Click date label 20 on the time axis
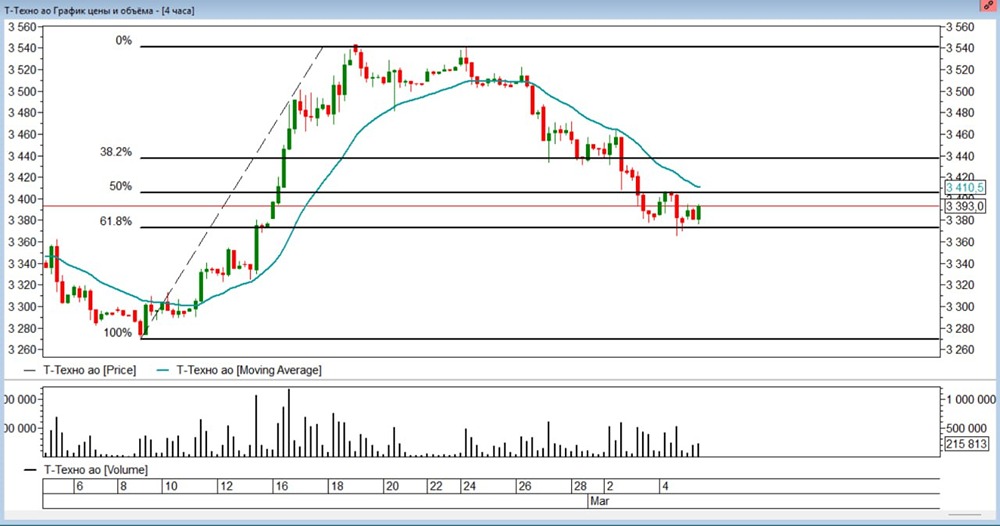The height and width of the screenshot is (526, 1000). tap(392, 486)
